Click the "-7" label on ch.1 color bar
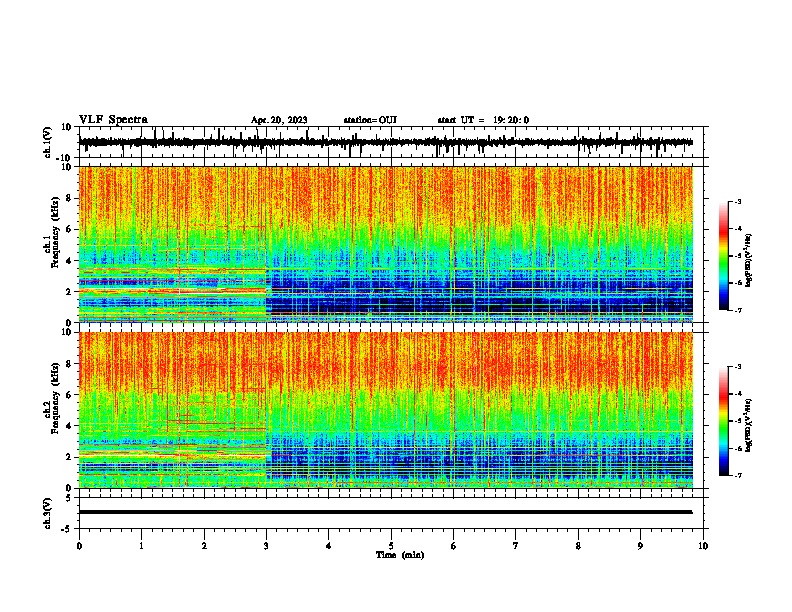The width and height of the screenshot is (792, 612). tap(738, 310)
